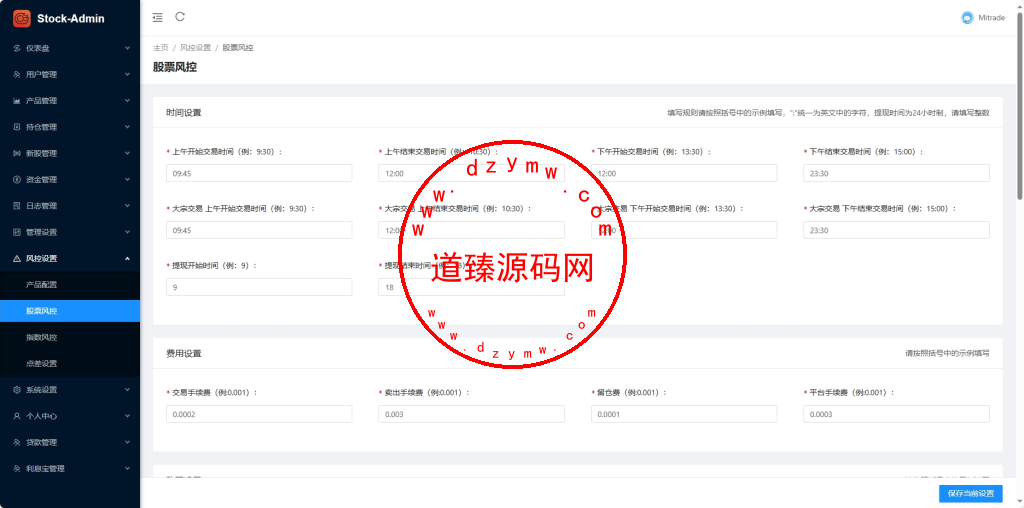Click the 下午开始交易时间 input field
This screenshot has width=1024, height=508.
point(684,173)
